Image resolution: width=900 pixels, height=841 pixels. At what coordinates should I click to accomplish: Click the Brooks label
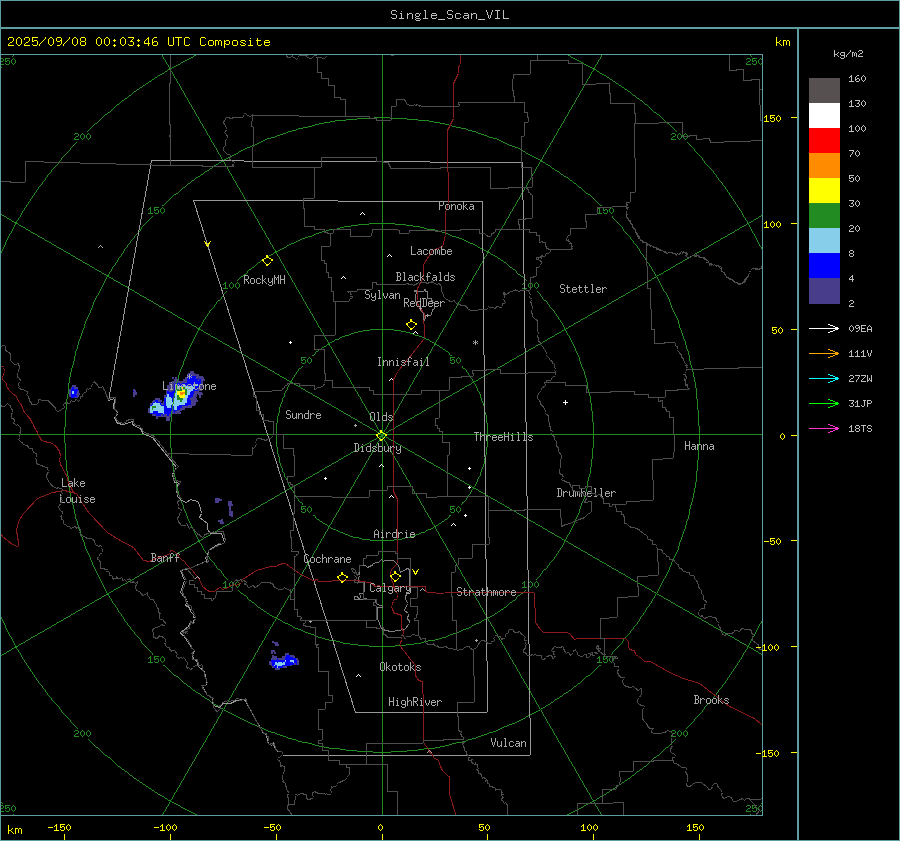click(x=711, y=700)
